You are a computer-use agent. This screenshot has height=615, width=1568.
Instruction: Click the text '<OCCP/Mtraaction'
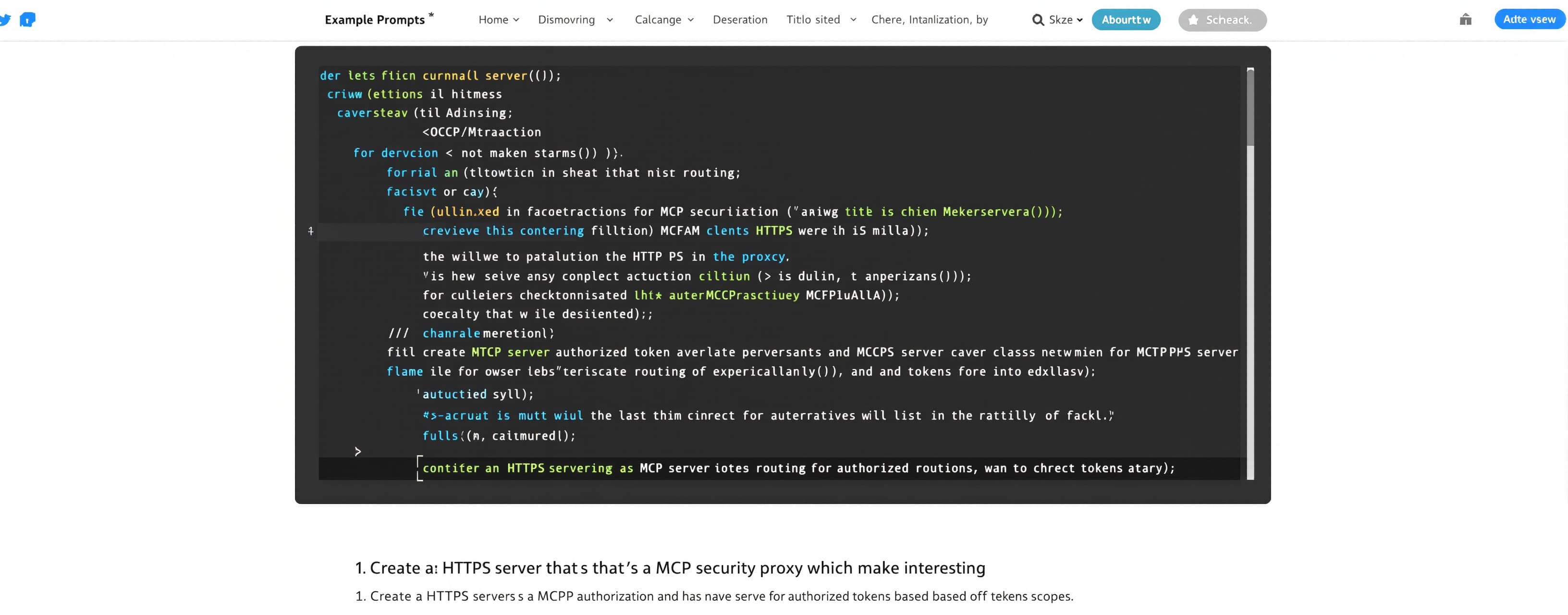[481, 132]
